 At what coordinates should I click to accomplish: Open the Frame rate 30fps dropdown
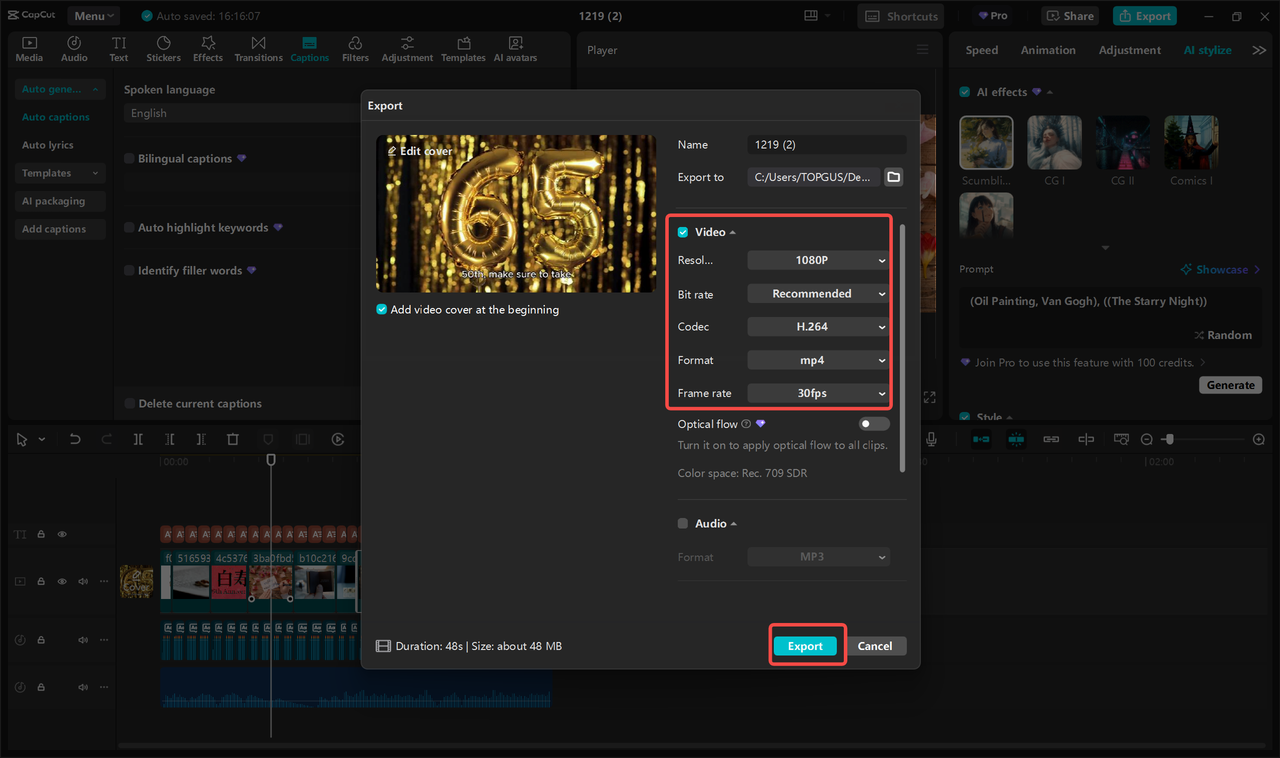[818, 393]
